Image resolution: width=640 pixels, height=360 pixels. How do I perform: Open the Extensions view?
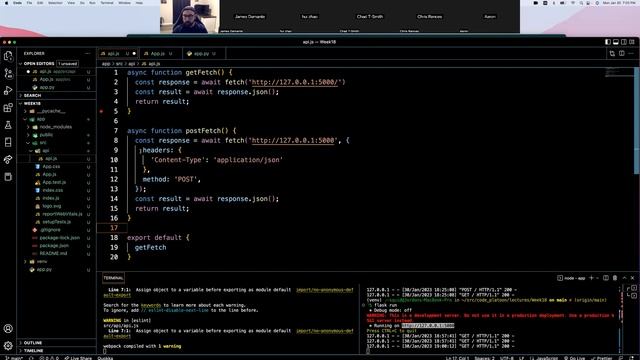[8, 108]
